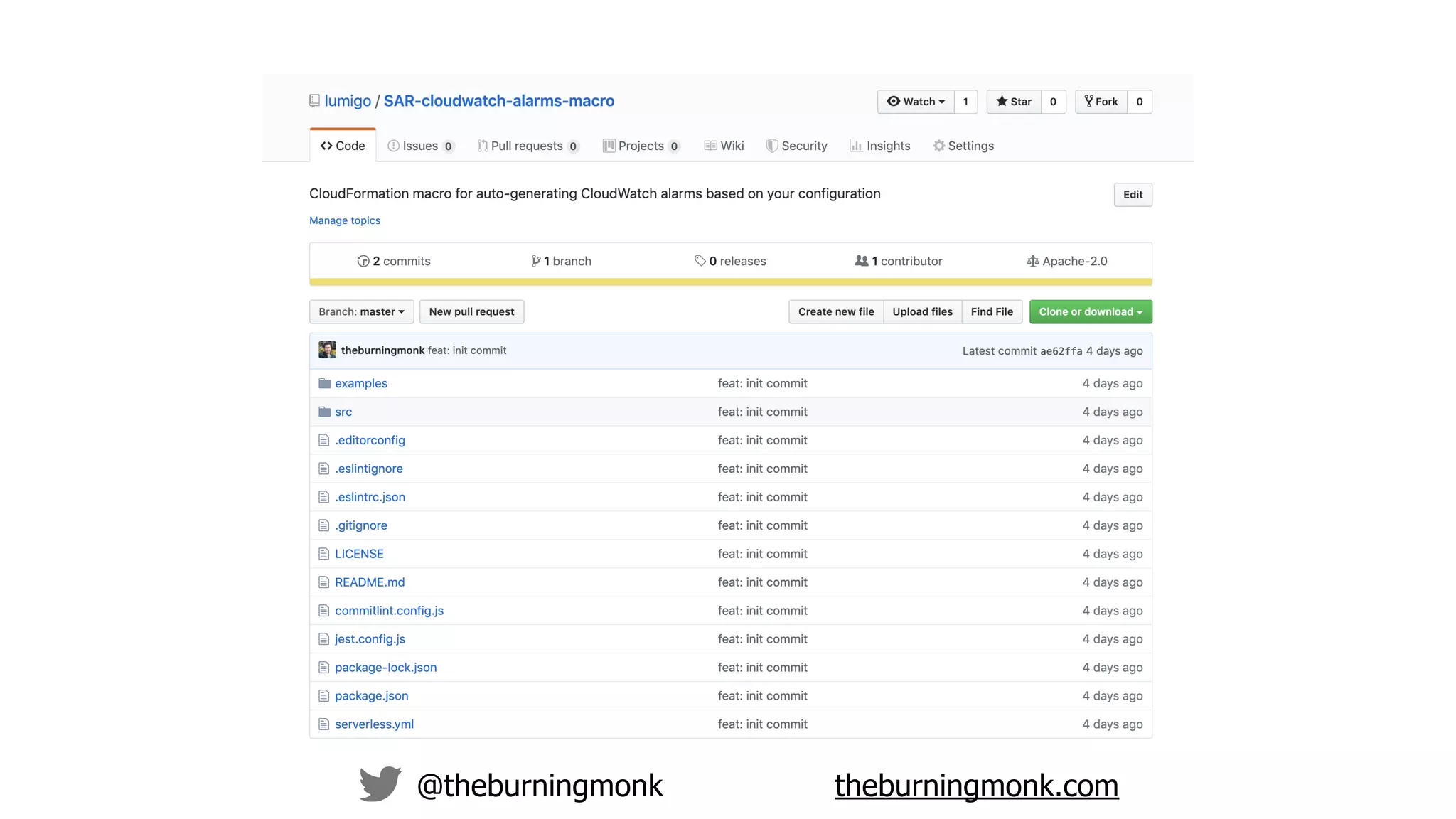Click the file icon beside jest.config.js
Screen dimensions: 1456x819
click(324, 639)
